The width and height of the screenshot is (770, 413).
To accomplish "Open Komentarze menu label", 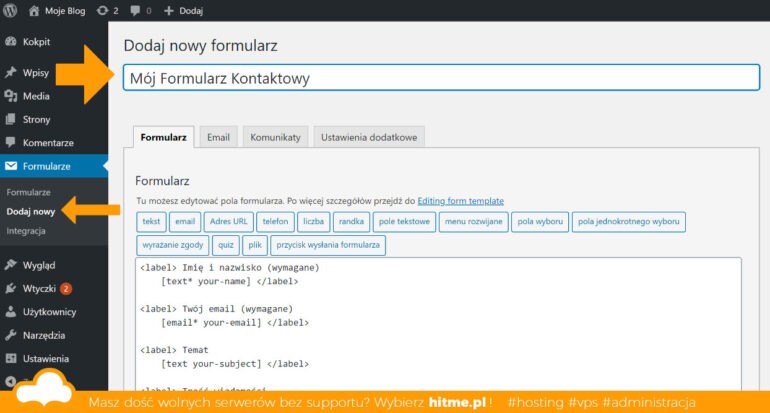I will (48, 143).
